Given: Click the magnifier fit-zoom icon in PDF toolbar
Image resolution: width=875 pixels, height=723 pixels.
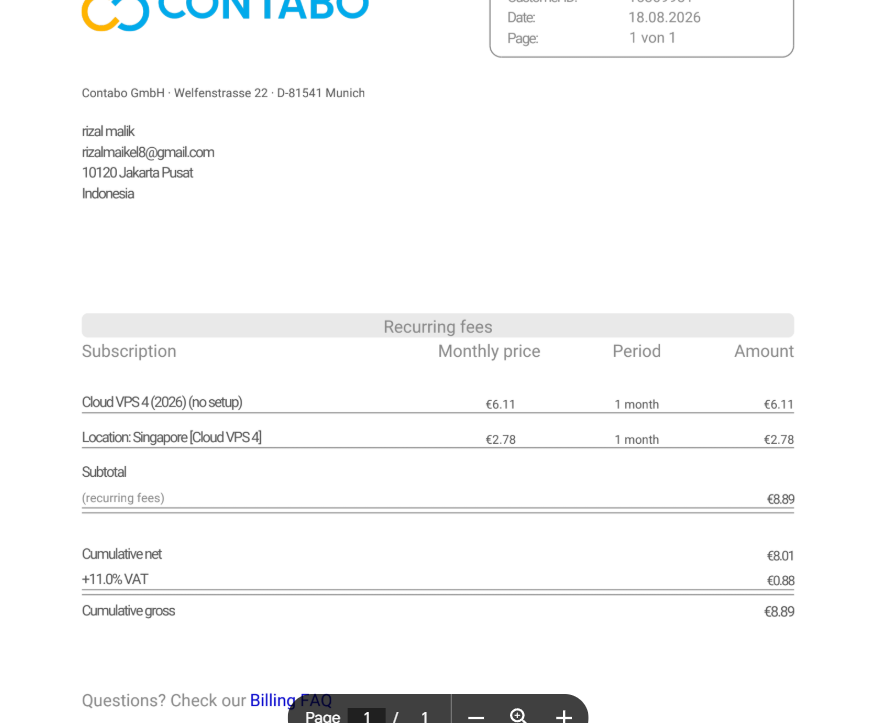Looking at the screenshot, I should 519,716.
